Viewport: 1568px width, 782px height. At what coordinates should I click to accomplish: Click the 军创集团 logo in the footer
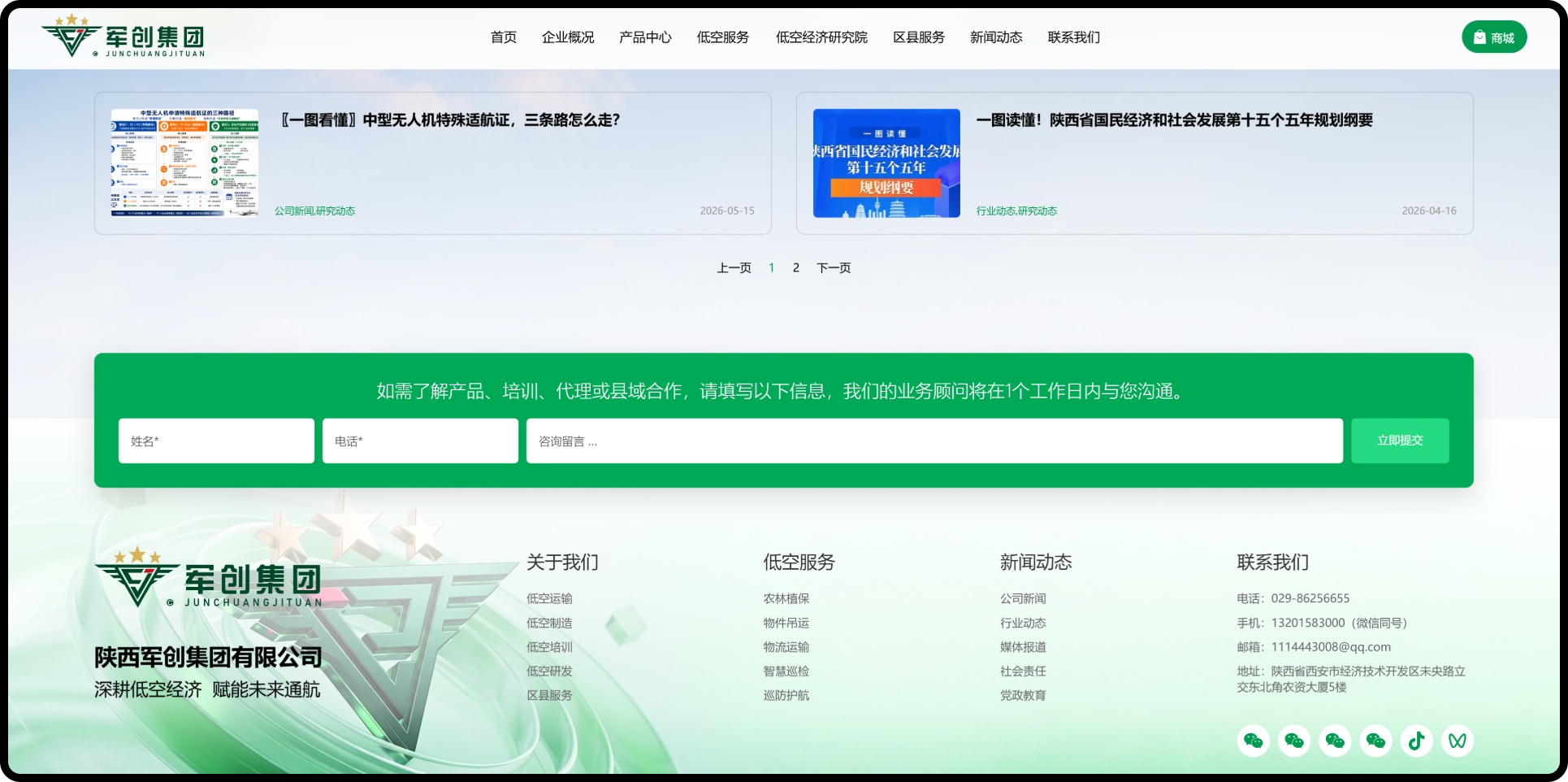tap(209, 577)
